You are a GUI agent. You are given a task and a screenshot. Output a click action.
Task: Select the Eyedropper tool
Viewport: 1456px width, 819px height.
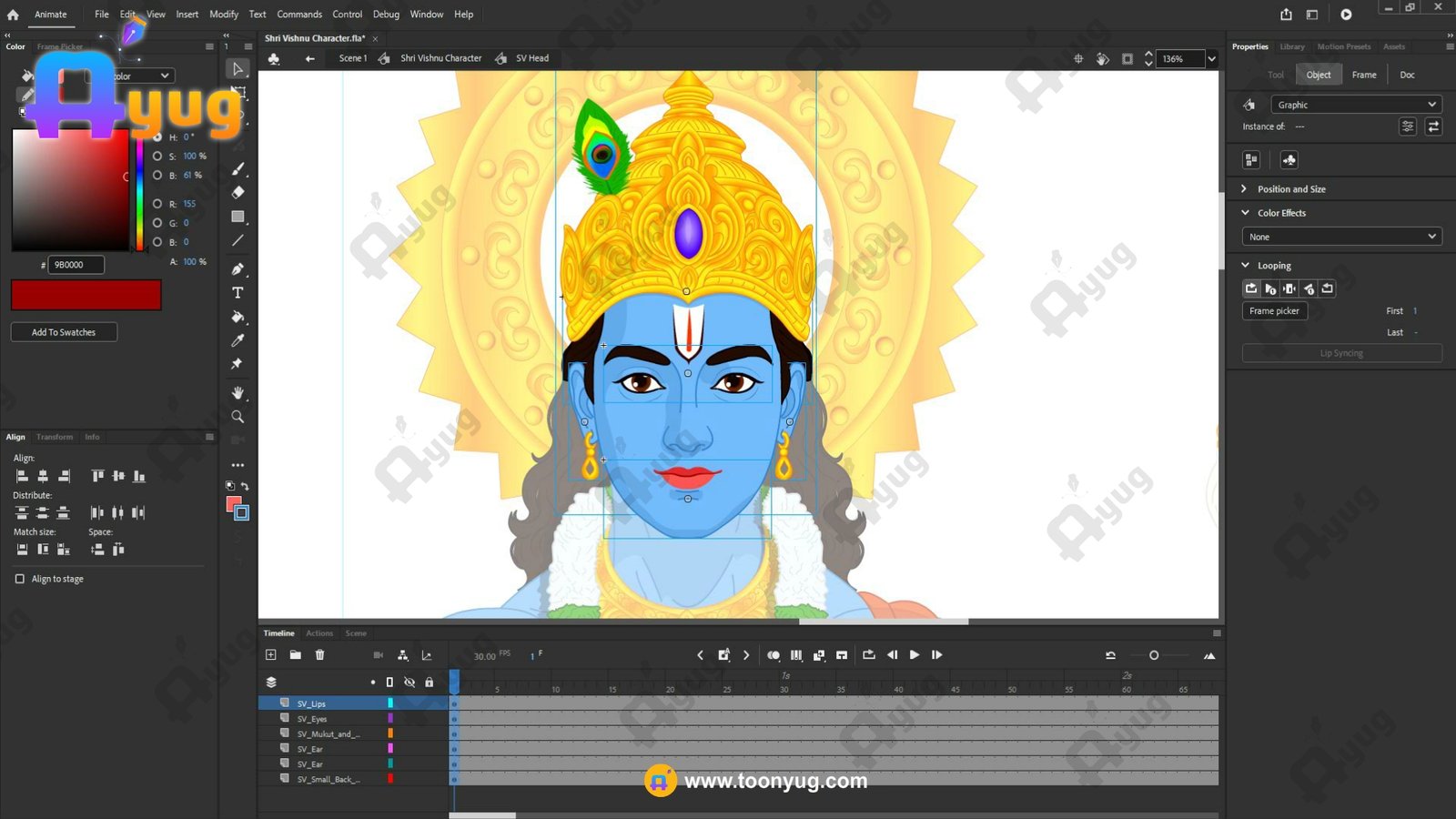click(238, 339)
